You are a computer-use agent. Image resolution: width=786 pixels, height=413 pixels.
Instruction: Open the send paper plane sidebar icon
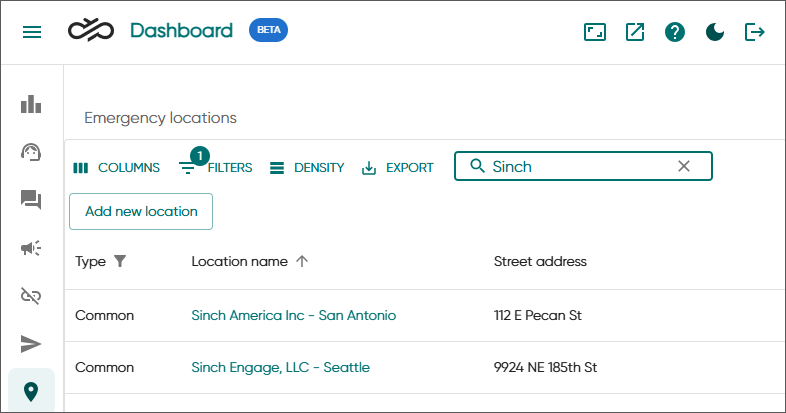[x=31, y=344]
